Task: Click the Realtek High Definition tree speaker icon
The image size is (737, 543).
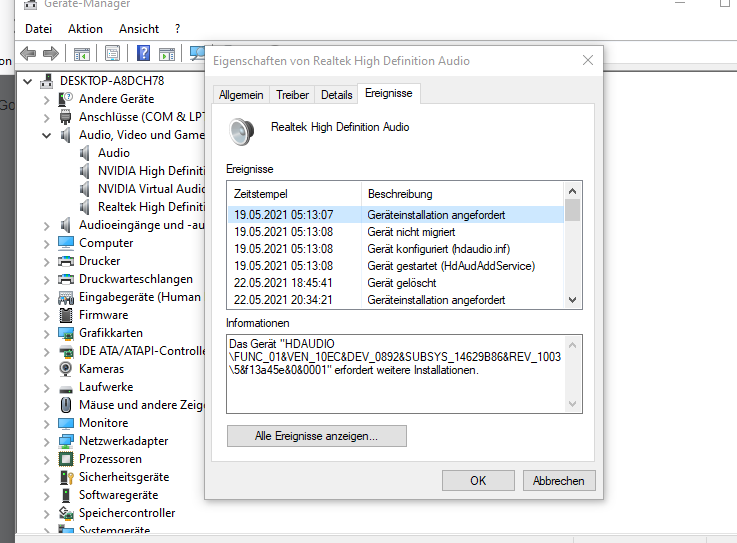Action: [x=85, y=207]
